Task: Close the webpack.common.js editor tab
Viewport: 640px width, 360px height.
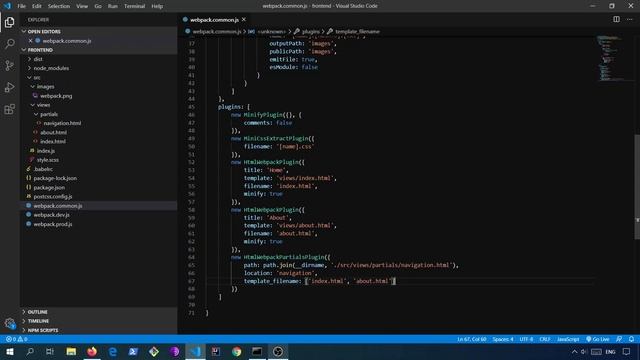Action: click(x=244, y=20)
